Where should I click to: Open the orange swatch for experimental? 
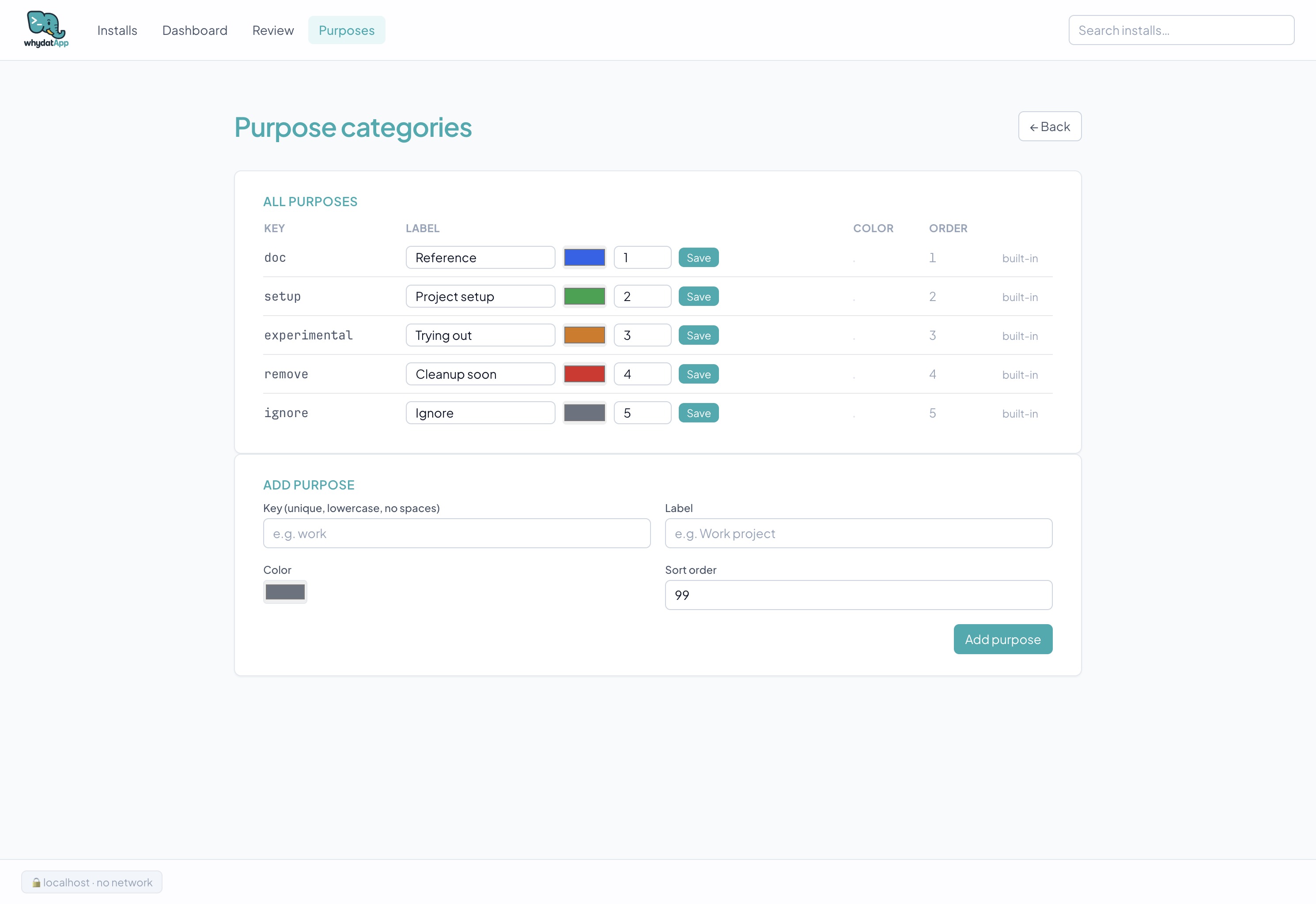click(585, 335)
